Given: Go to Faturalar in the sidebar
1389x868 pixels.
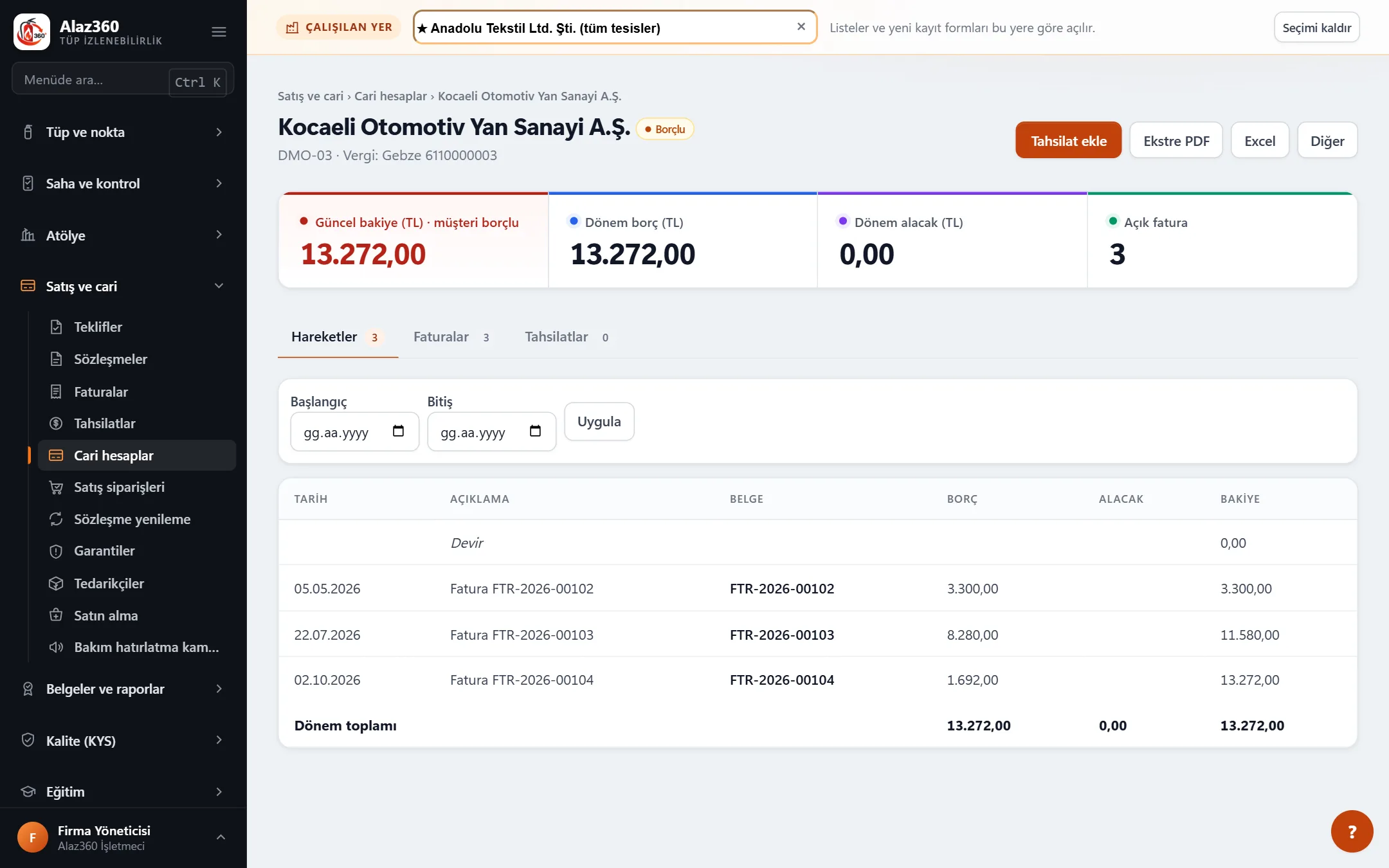Looking at the screenshot, I should [x=100, y=392].
